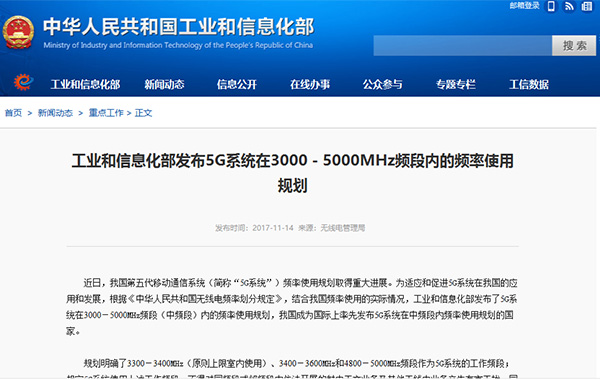Viewport: 600px width, 380px height.
Task: Go to 新闻动态 in breadcrumb
Action: [x=55, y=113]
